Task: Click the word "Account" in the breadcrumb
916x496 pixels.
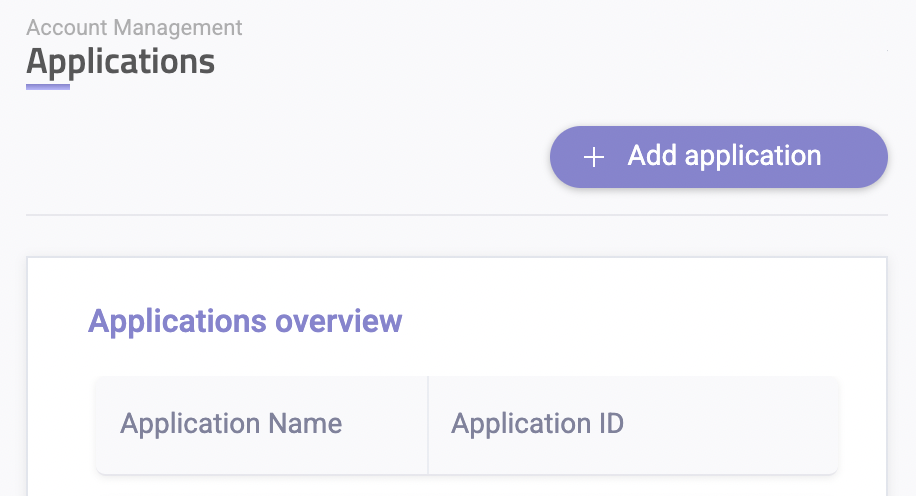Action: pyautogui.click(x=63, y=28)
